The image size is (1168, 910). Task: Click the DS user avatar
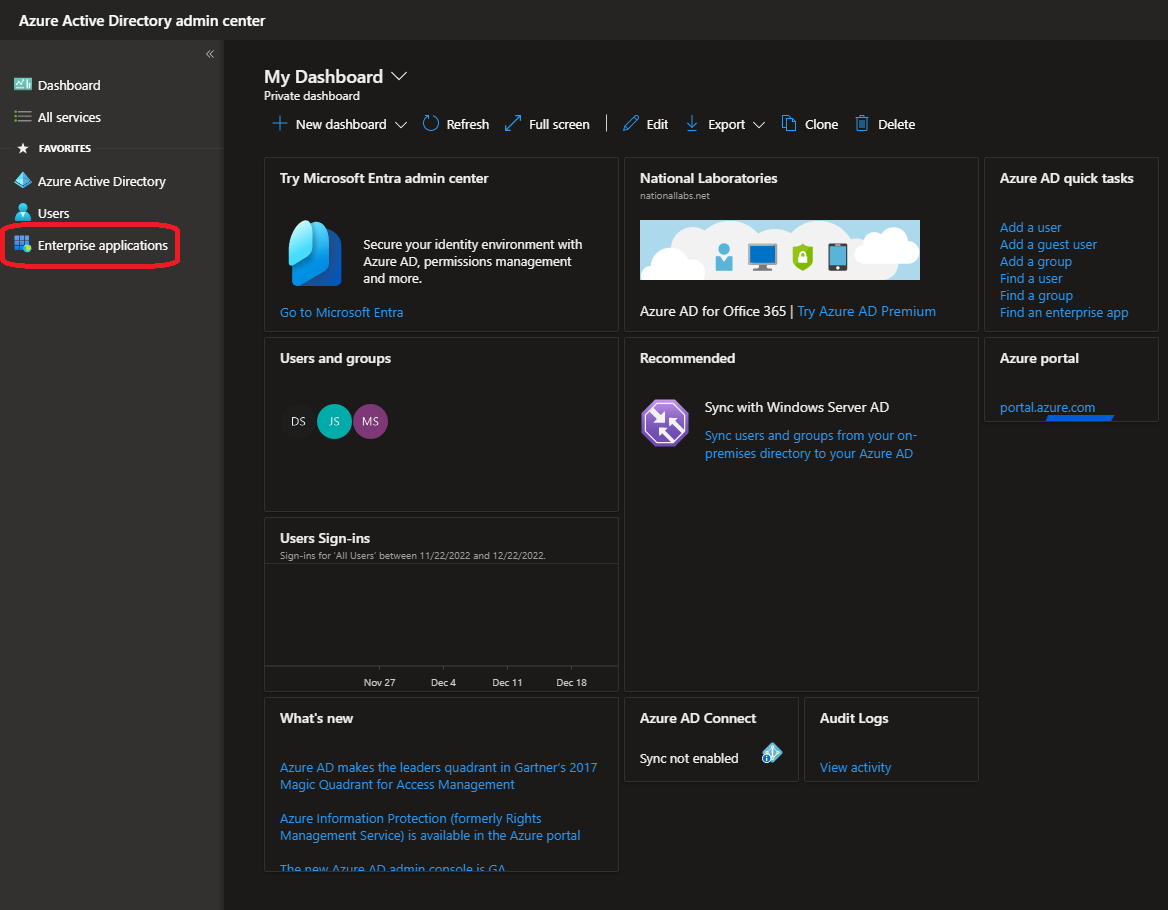click(x=298, y=421)
